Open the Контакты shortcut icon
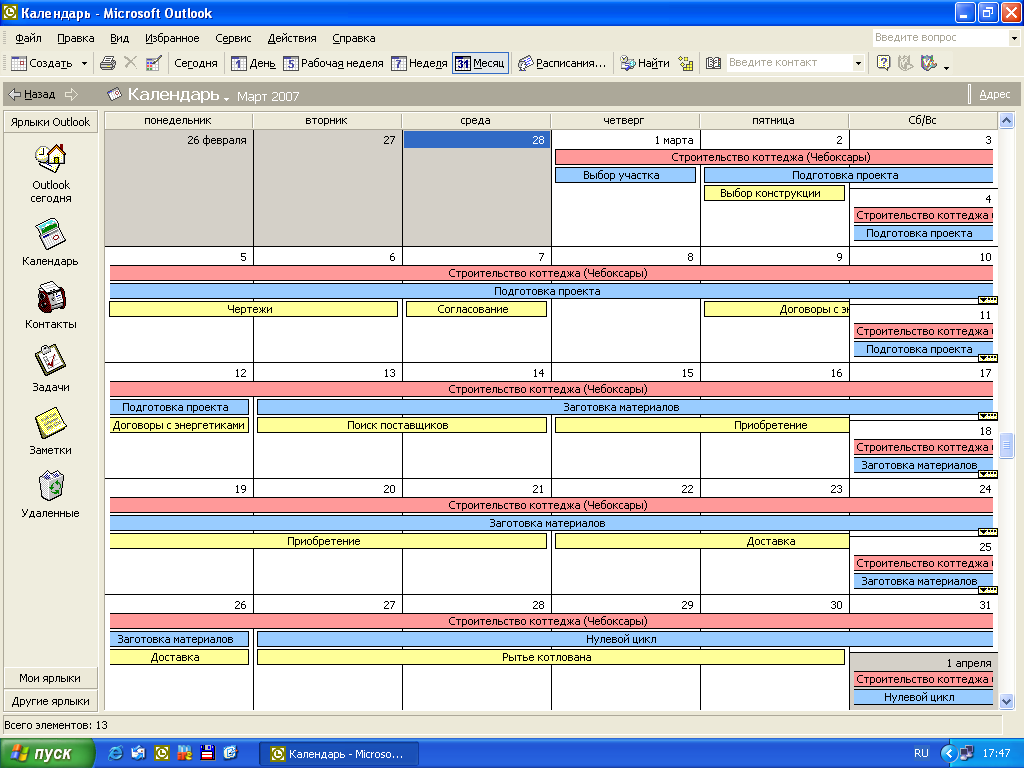This screenshot has height=768, width=1024. point(50,297)
